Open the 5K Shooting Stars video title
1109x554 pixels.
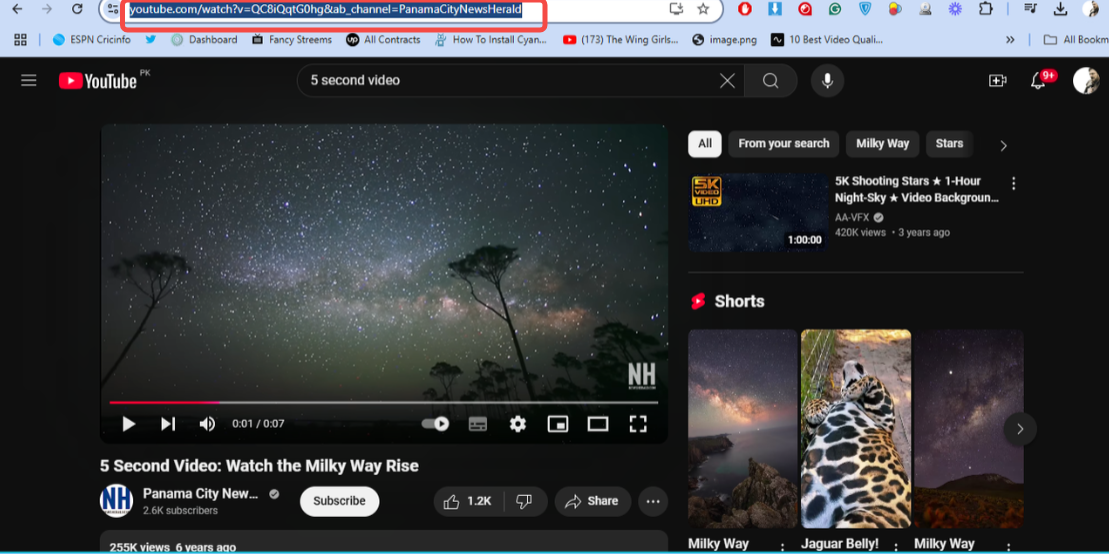pos(917,190)
